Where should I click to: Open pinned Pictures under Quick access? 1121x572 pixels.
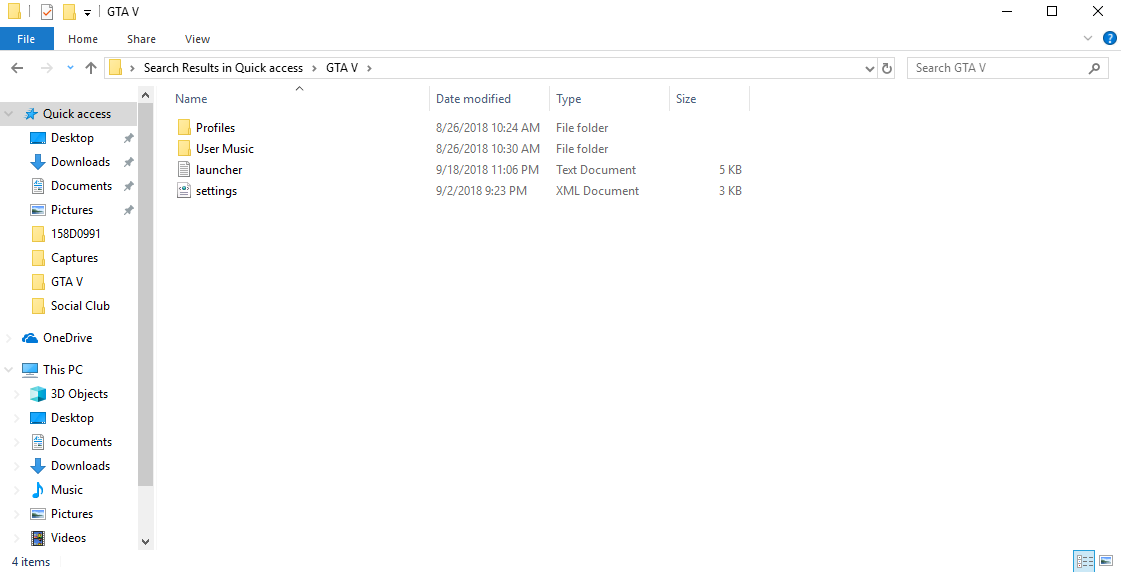tap(71, 209)
